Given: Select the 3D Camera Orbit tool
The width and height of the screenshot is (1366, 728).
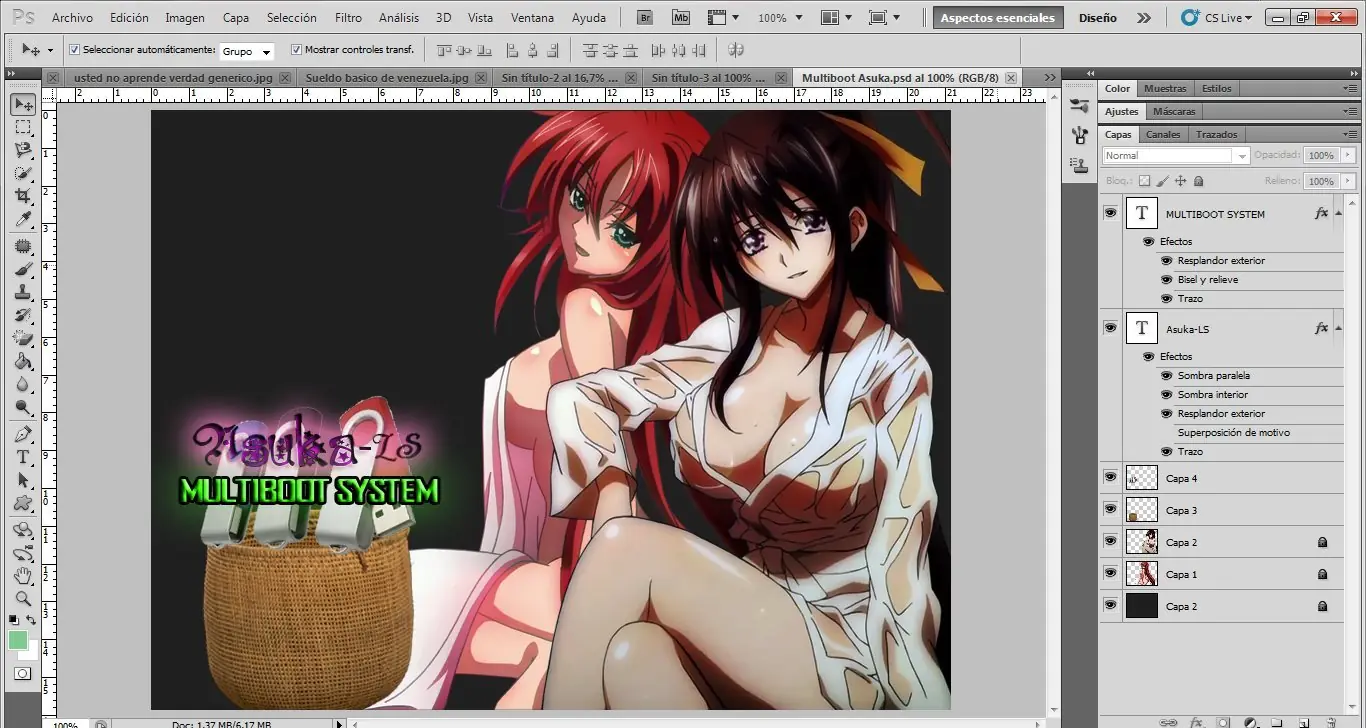Looking at the screenshot, I should click(23, 553).
